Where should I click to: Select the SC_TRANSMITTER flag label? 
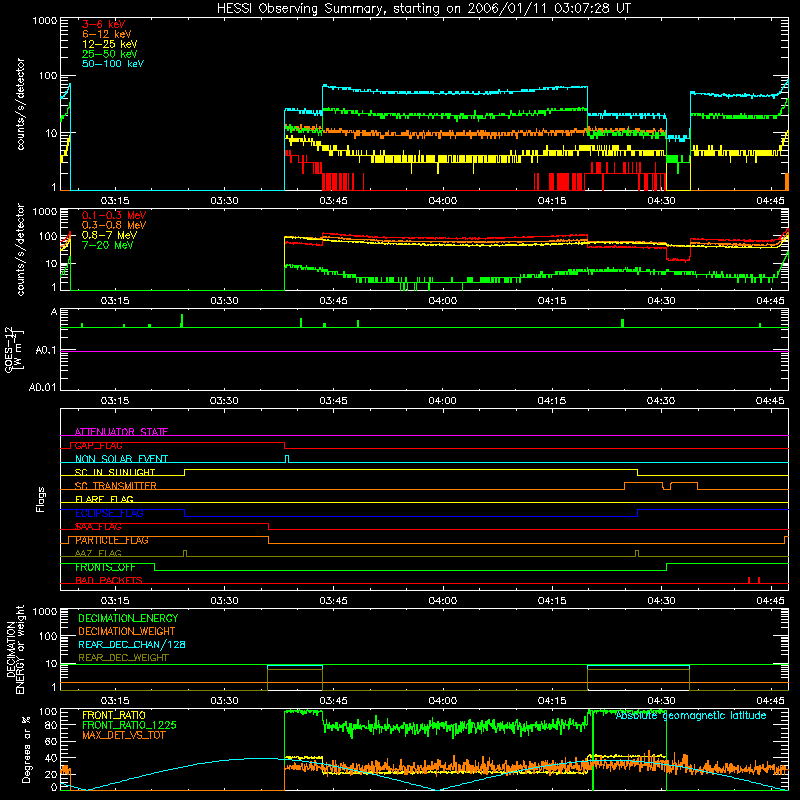tap(115, 486)
